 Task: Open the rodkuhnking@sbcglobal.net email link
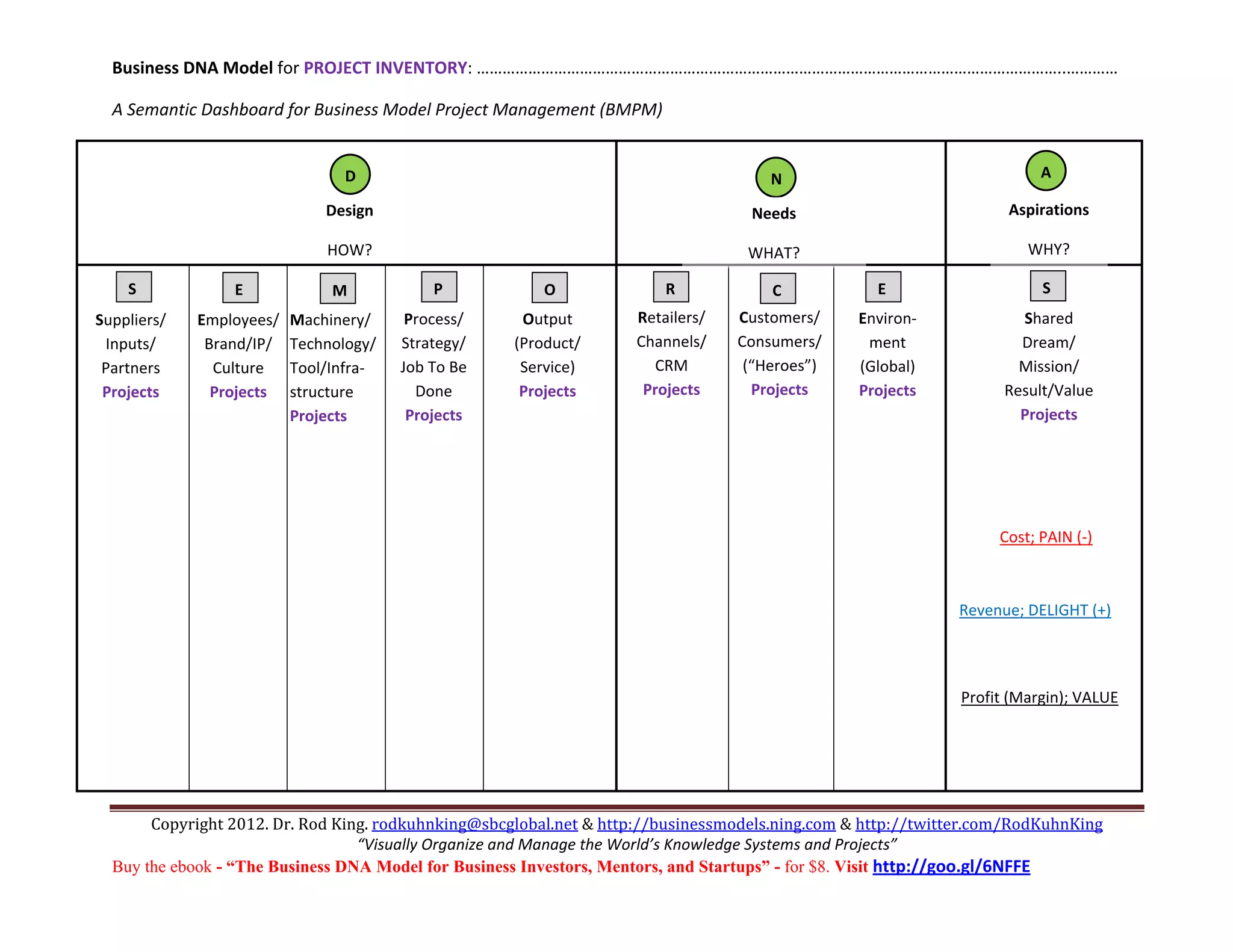[x=474, y=824]
